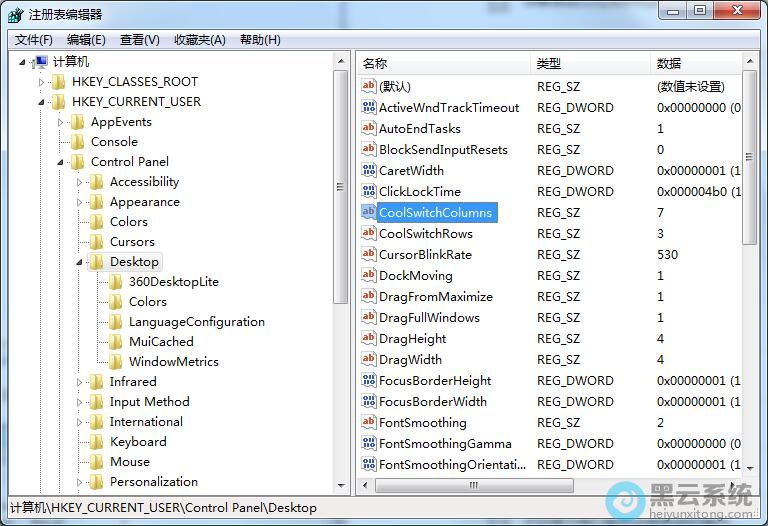The image size is (768, 526).
Task: Expand the AppEvents node arrow
Action: pos(61,122)
